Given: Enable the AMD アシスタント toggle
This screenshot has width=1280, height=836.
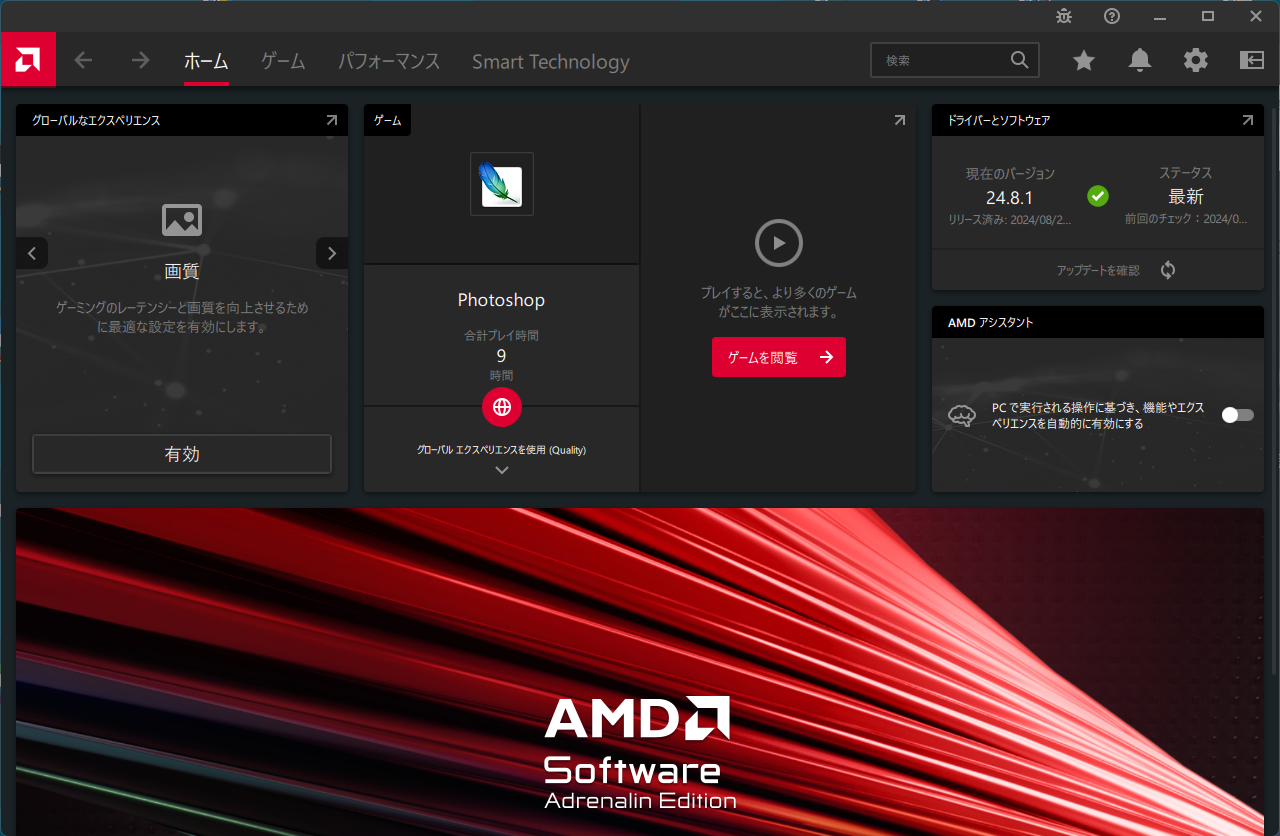Looking at the screenshot, I should click(1236, 414).
